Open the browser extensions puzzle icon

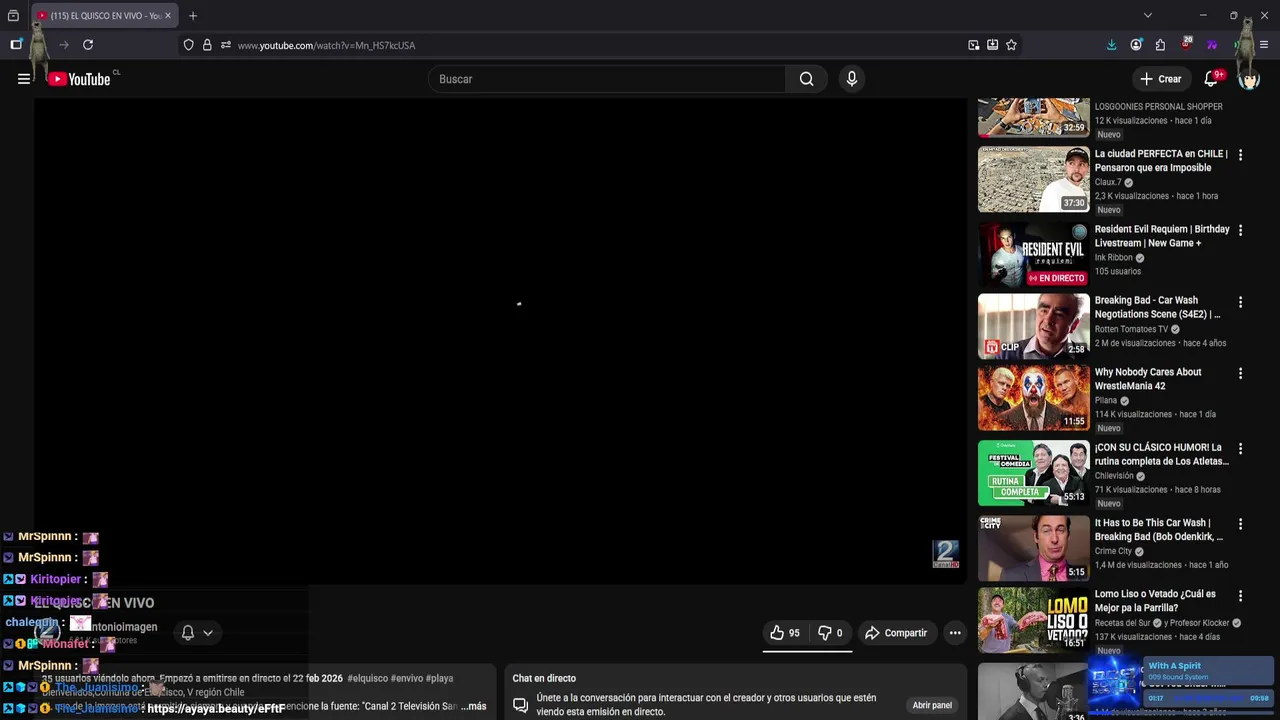[x=1160, y=45]
